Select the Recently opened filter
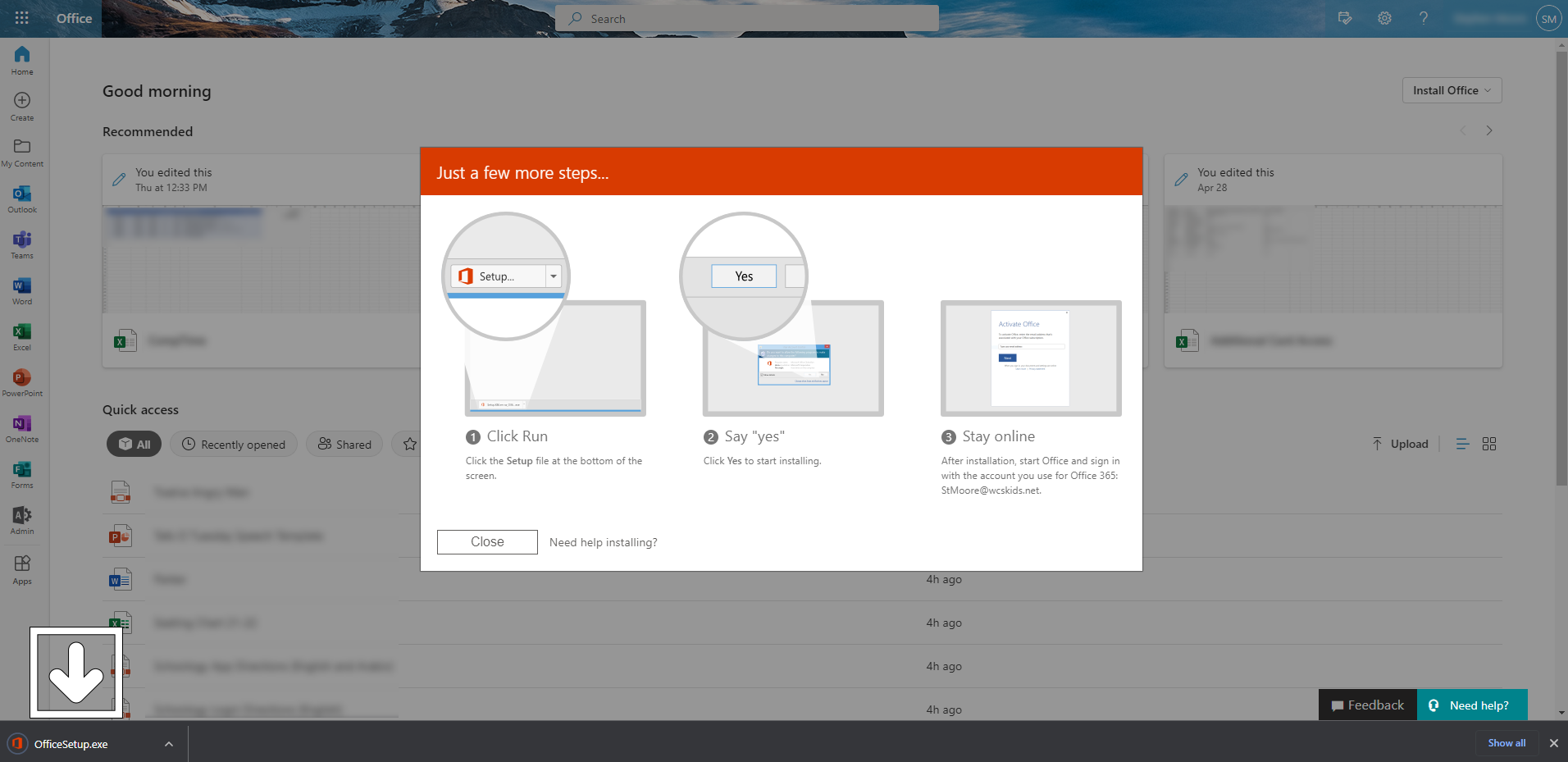The image size is (1568, 762). coord(234,444)
